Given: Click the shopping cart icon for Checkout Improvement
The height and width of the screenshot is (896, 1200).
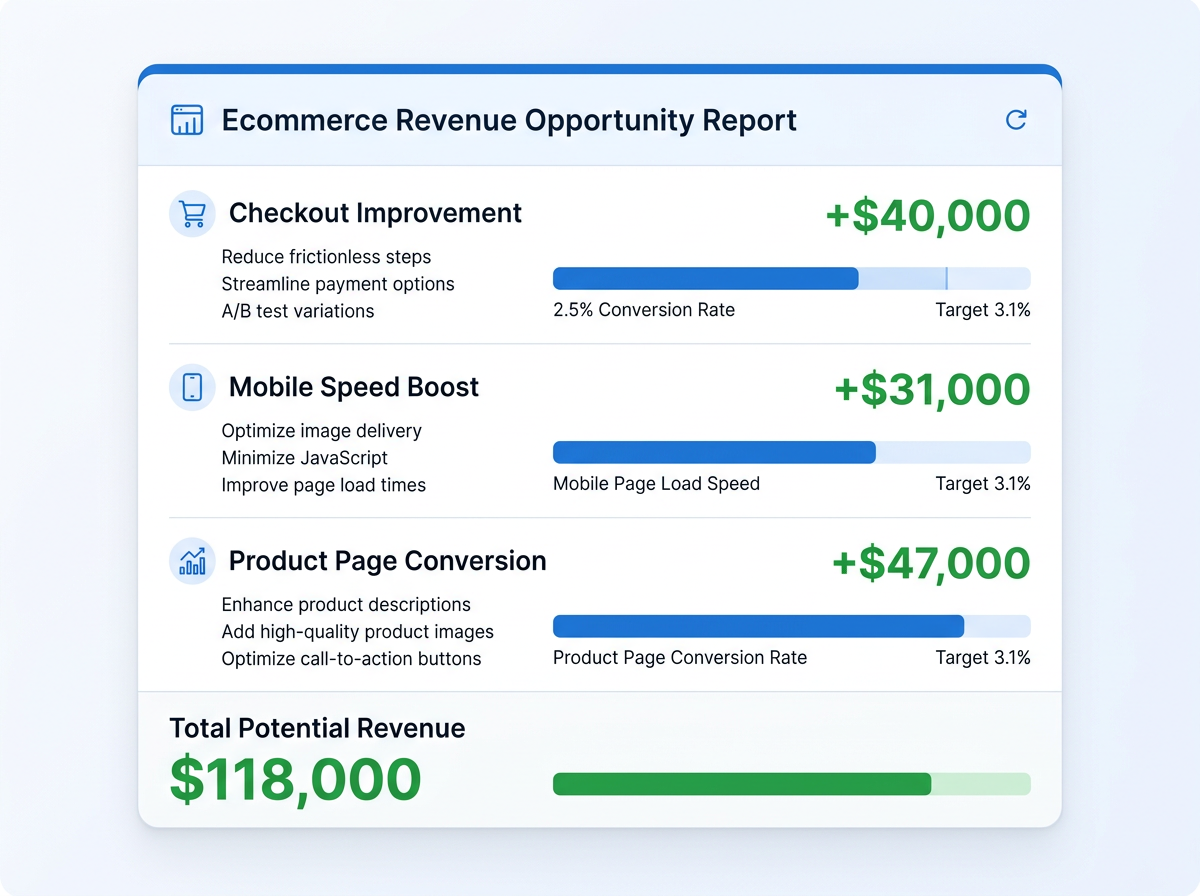Looking at the screenshot, I should pyautogui.click(x=192, y=213).
